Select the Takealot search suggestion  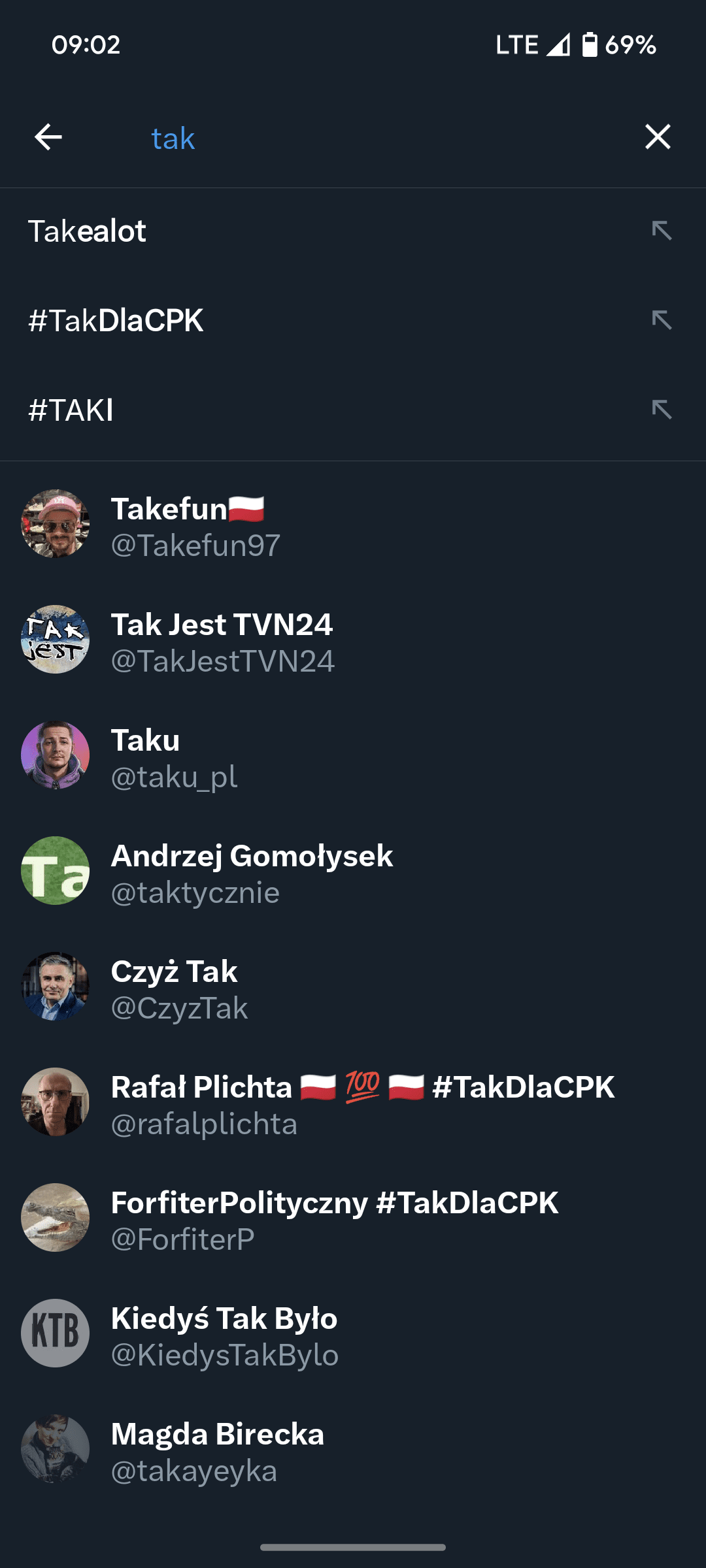[x=353, y=231]
